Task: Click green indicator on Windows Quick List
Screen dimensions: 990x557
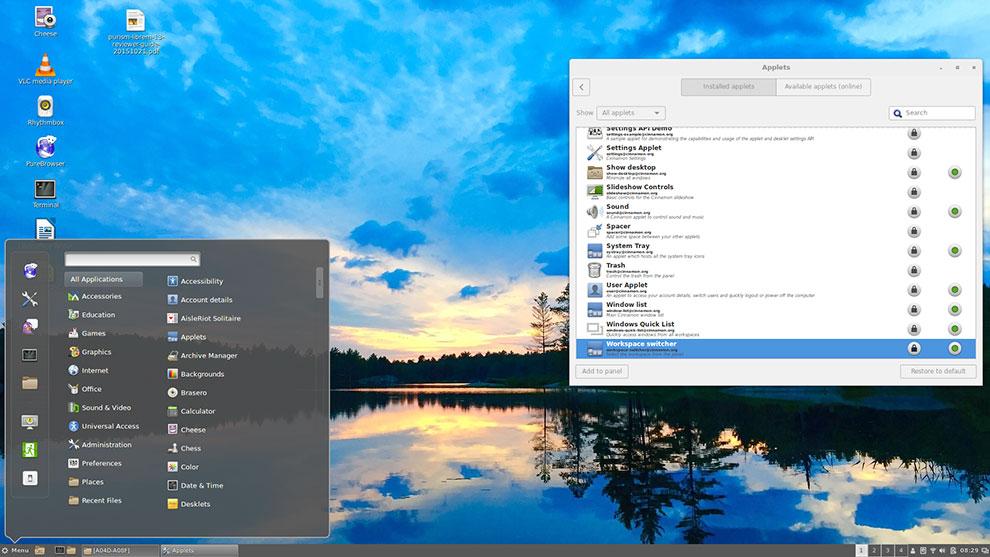Action: point(955,329)
